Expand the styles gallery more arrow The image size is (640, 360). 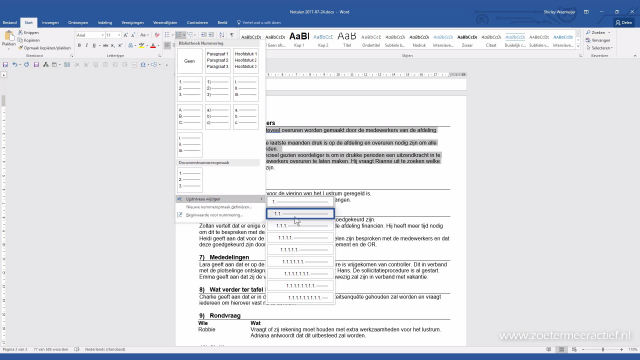click(x=578, y=46)
